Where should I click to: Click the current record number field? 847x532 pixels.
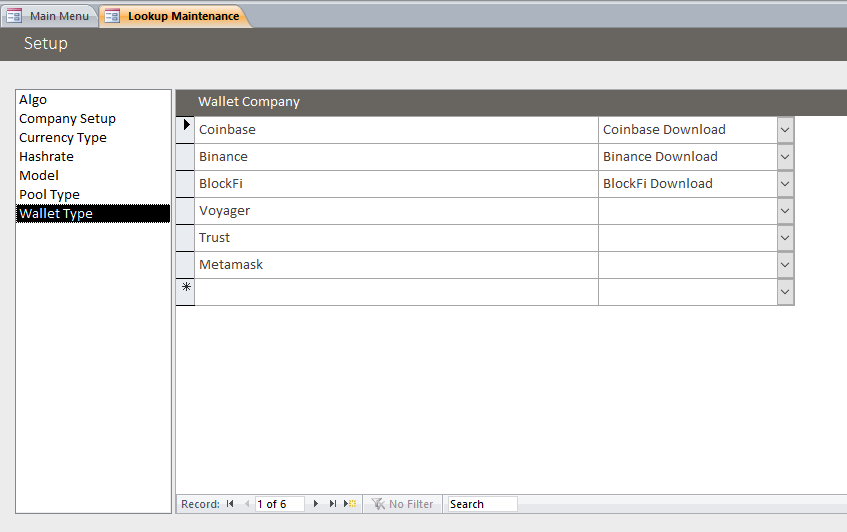[279, 504]
